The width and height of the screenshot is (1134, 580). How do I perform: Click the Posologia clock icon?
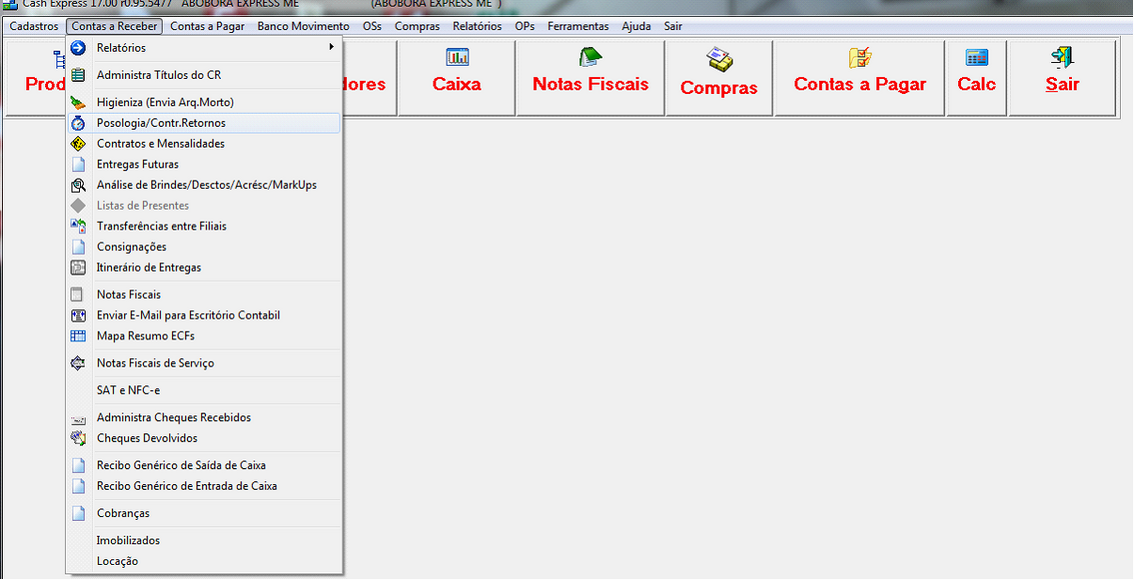tap(78, 123)
